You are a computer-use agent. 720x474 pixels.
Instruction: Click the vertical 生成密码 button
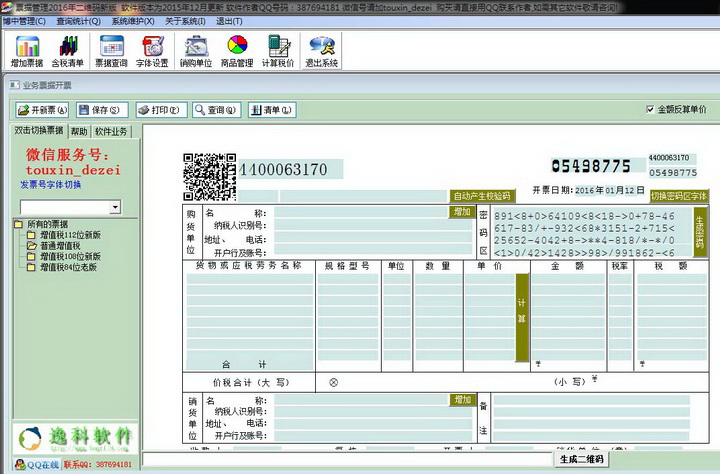click(x=699, y=232)
